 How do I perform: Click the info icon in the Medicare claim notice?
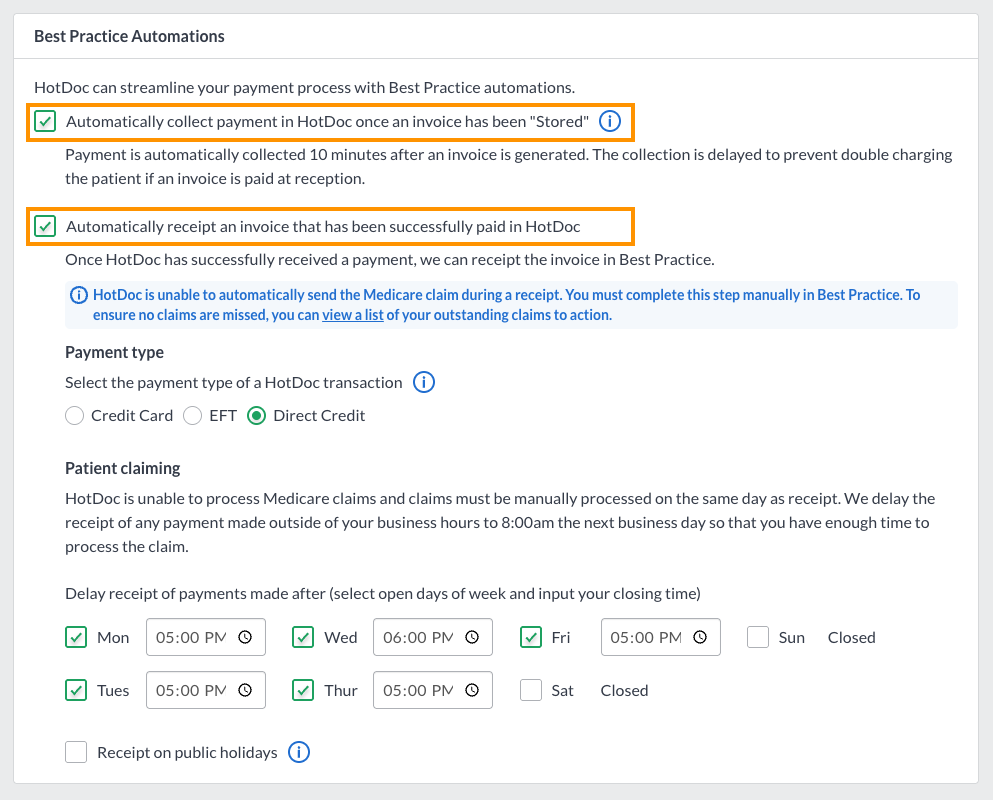coord(79,295)
